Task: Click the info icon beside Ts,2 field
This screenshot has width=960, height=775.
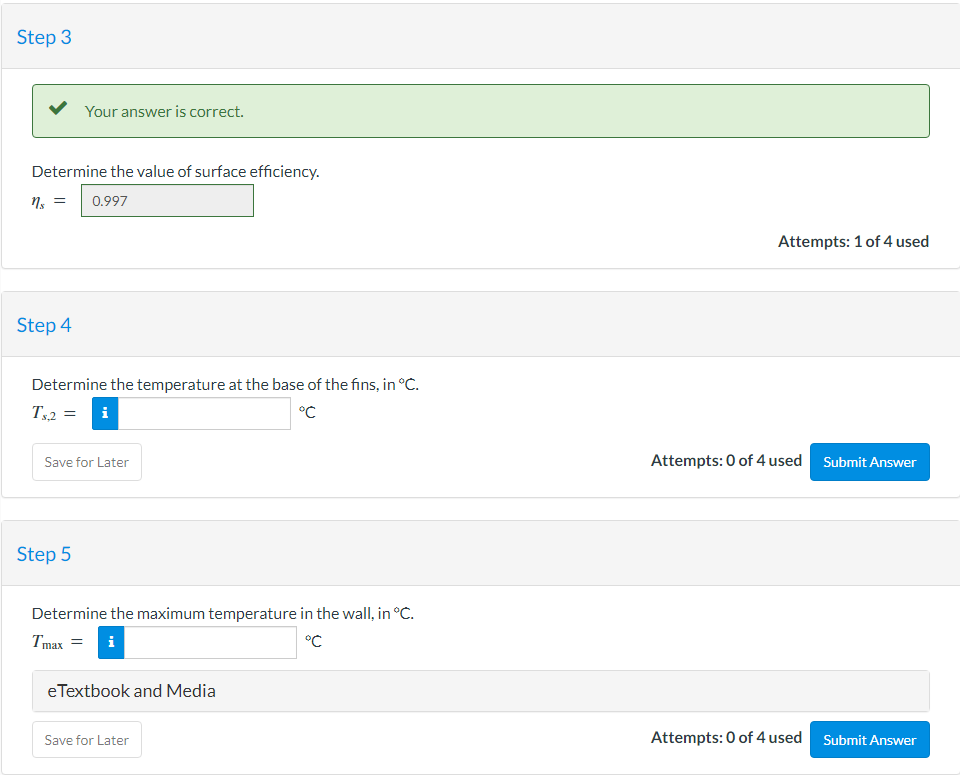Action: tap(105, 413)
